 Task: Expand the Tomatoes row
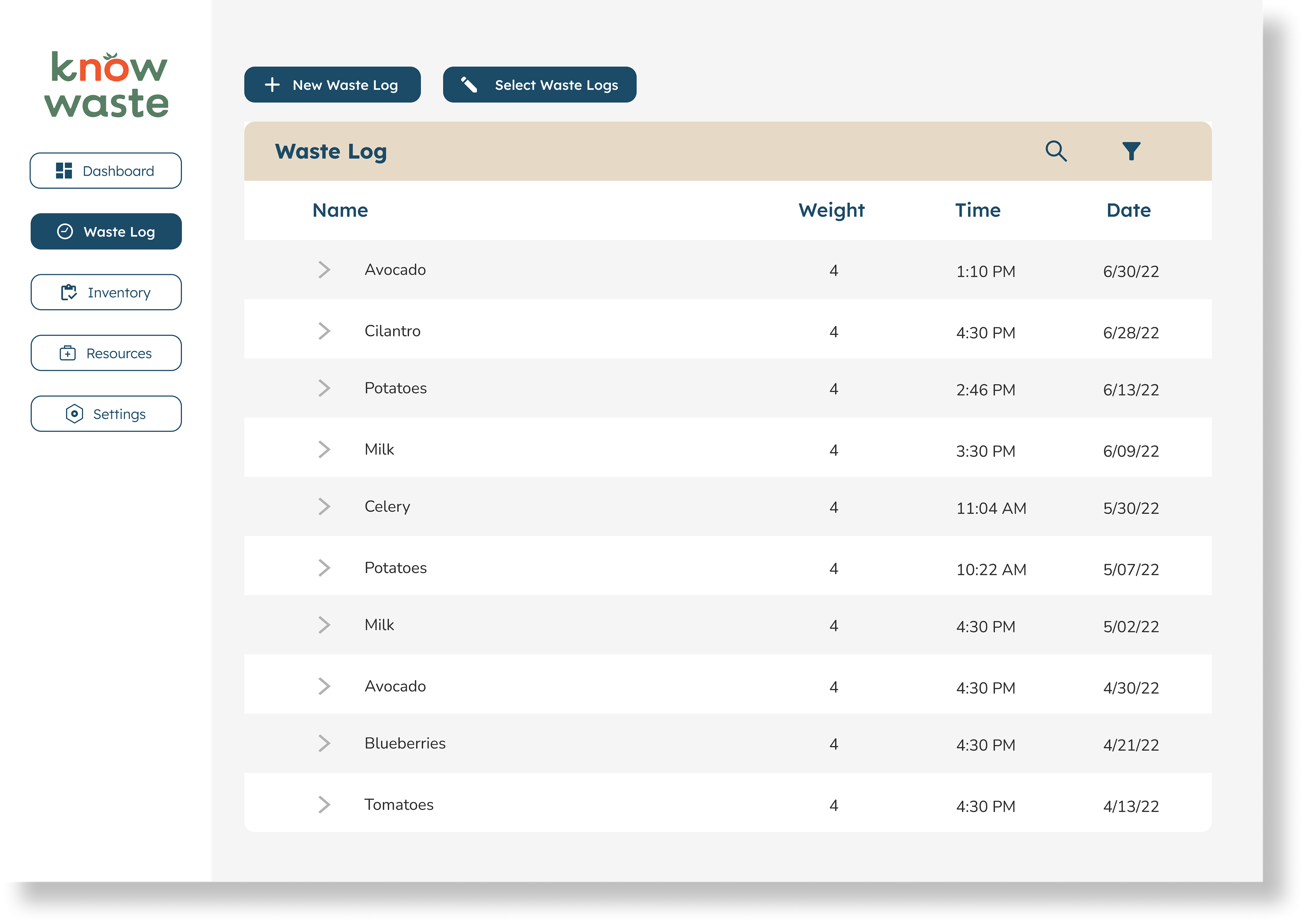click(x=324, y=804)
